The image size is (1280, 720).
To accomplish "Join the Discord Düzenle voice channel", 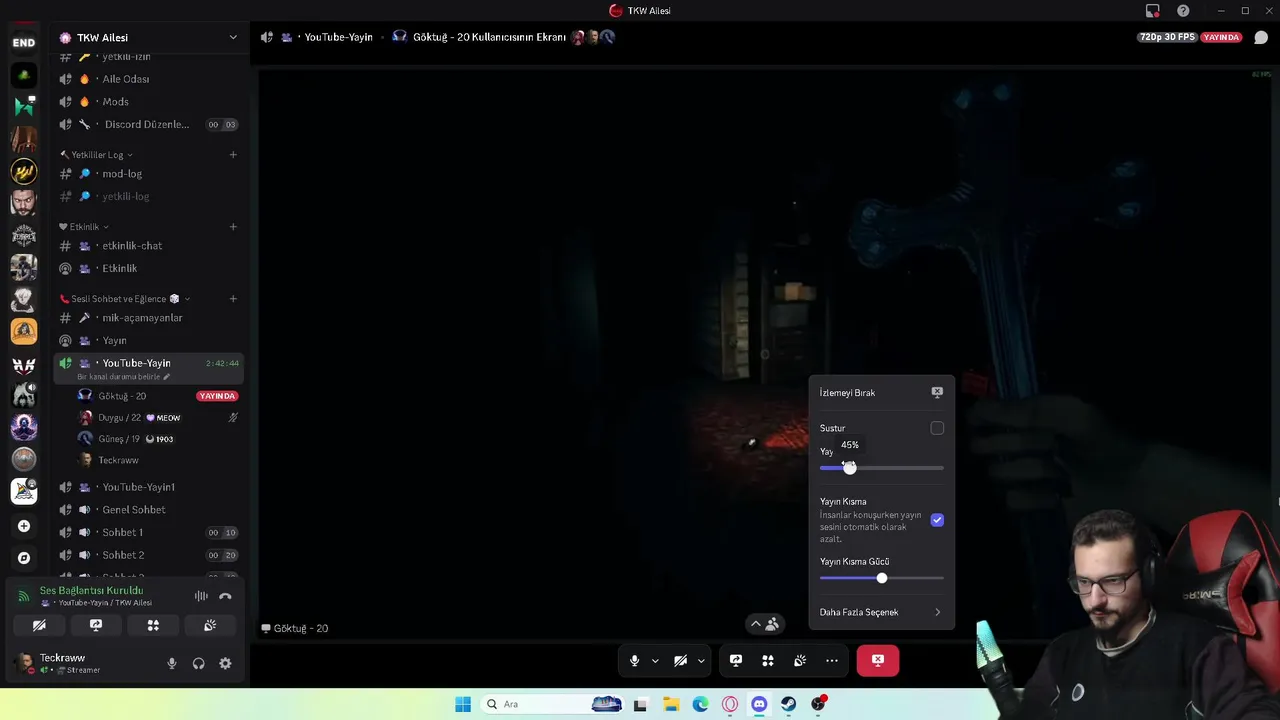I will (x=149, y=124).
